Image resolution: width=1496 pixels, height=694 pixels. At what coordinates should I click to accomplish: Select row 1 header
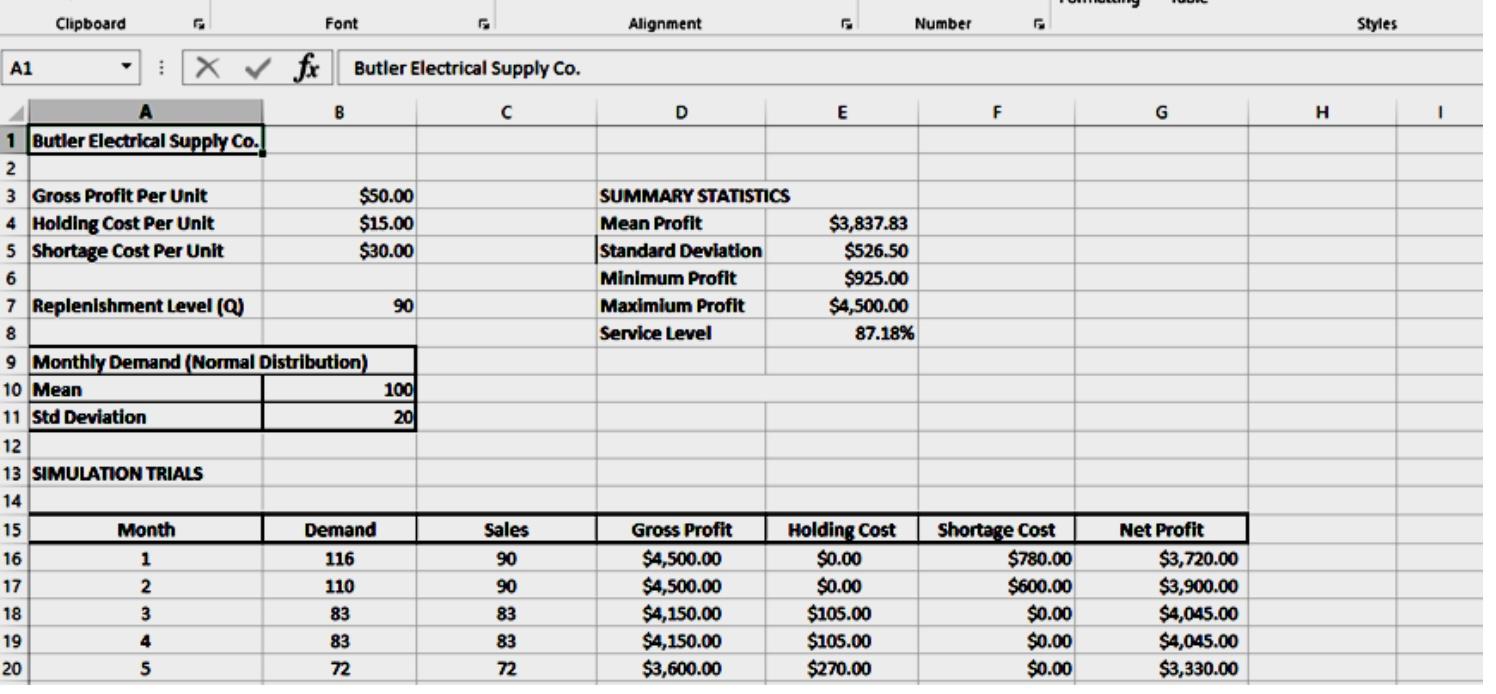pyautogui.click(x=14, y=138)
